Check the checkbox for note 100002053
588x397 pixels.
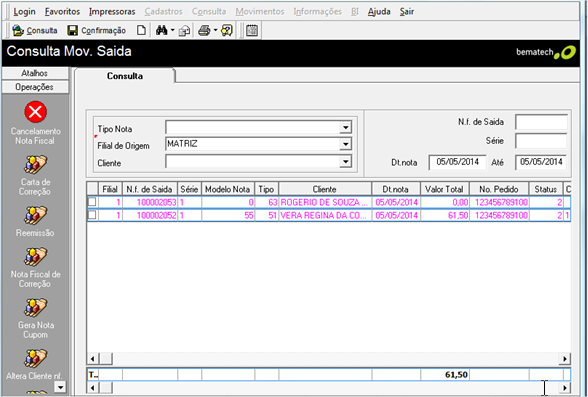pos(92,202)
